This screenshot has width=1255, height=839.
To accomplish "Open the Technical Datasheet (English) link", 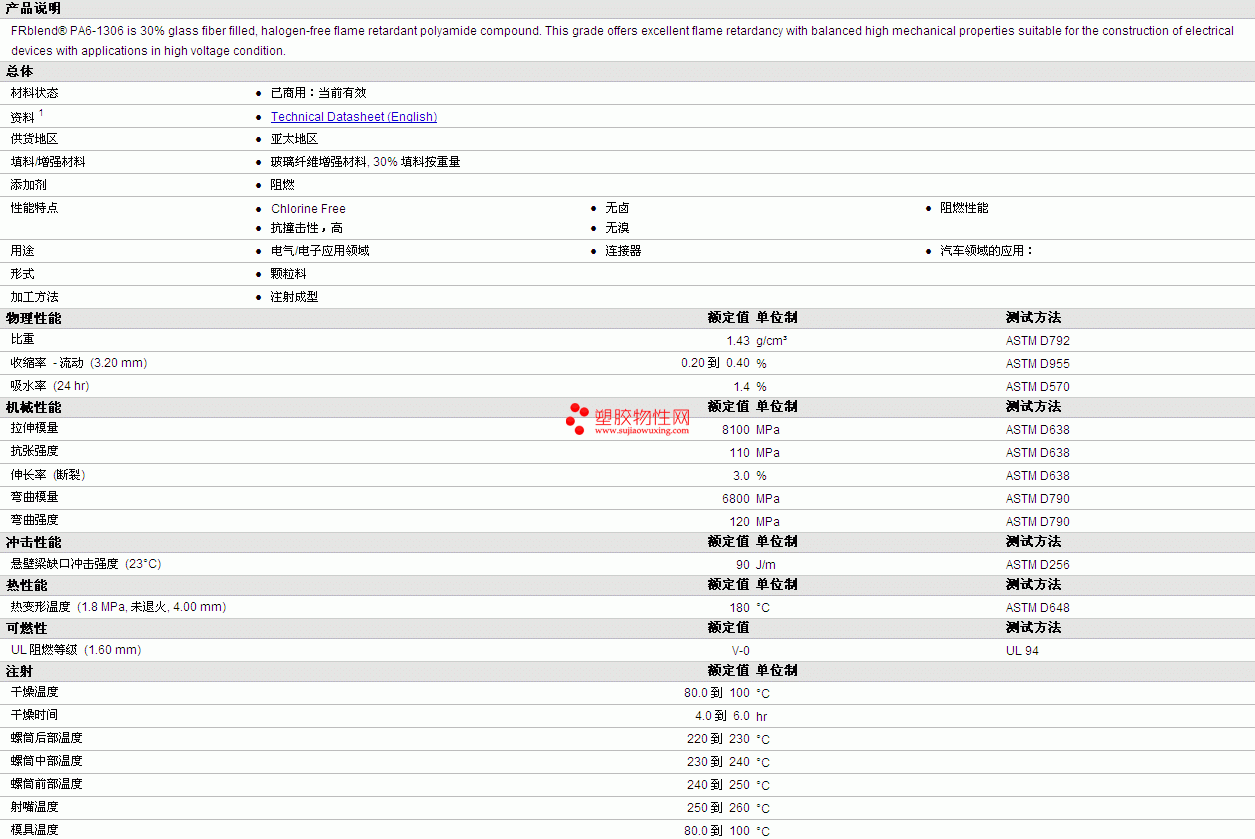I will click(x=354, y=117).
